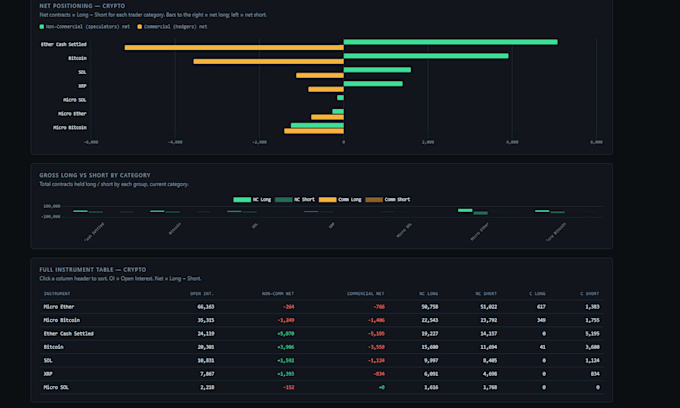Sort table by the Open Int. column
Screen dimensions: 680x408
point(202,294)
